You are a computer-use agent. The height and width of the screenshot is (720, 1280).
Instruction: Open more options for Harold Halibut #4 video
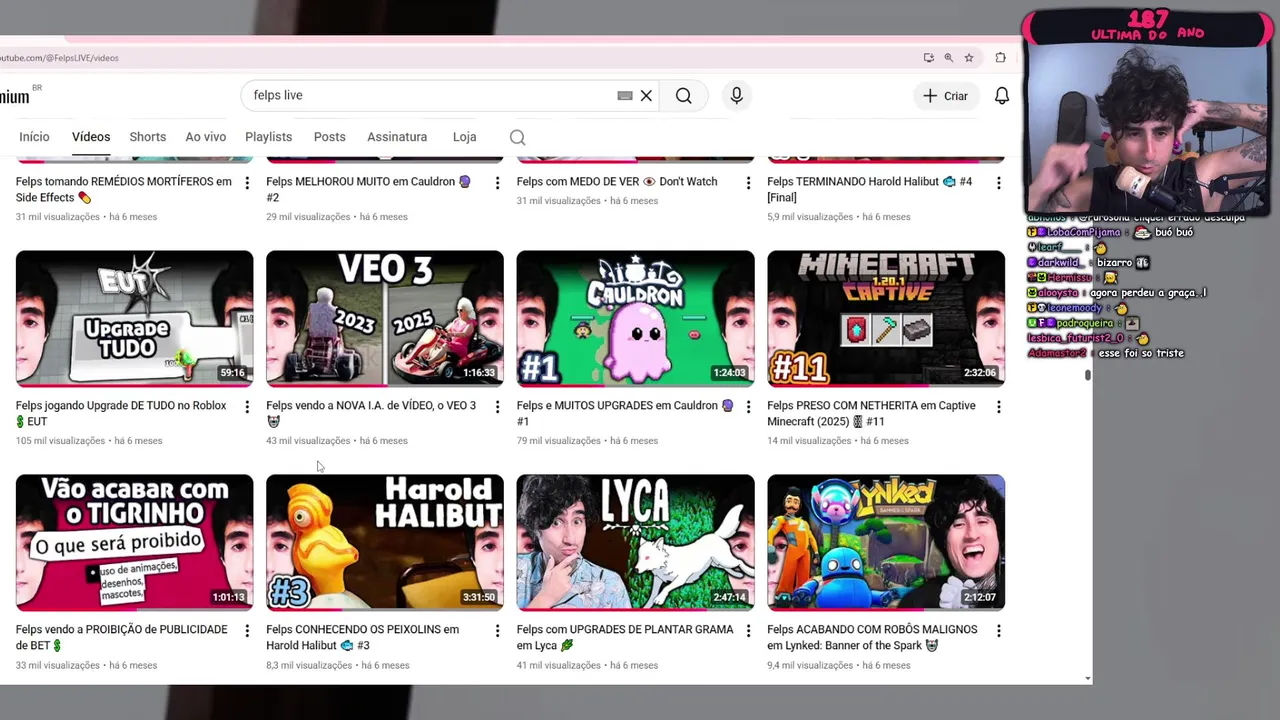coord(998,183)
